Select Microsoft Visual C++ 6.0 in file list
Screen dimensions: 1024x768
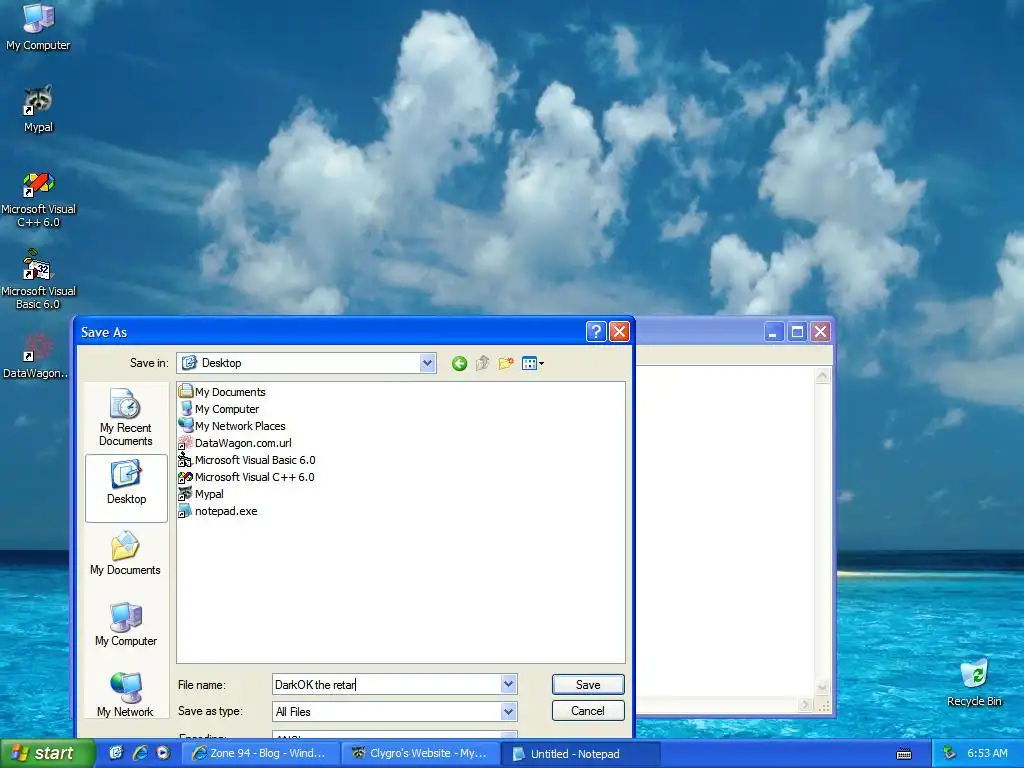246,477
